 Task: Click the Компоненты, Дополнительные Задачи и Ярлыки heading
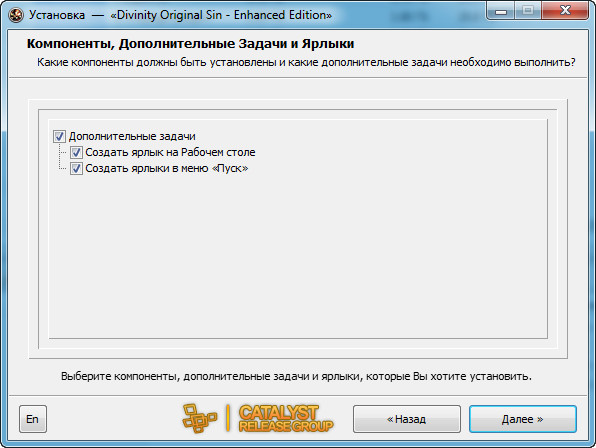coord(190,44)
